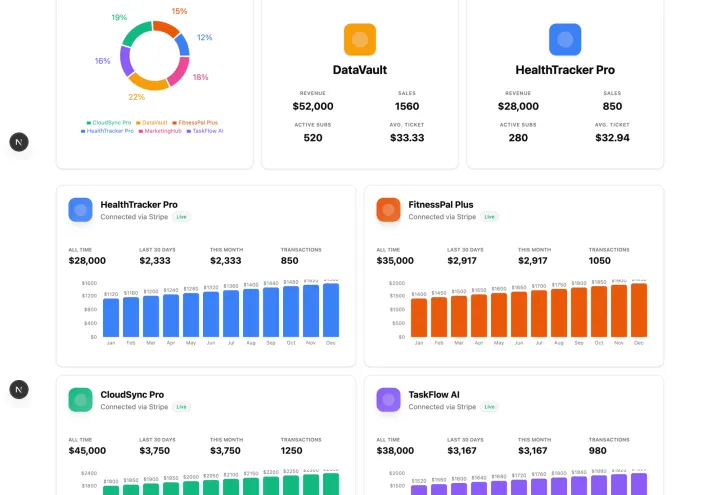Click the Jan bar in FitnessPal Plus chart
Viewport: 720px width, 495px height.
(x=419, y=318)
